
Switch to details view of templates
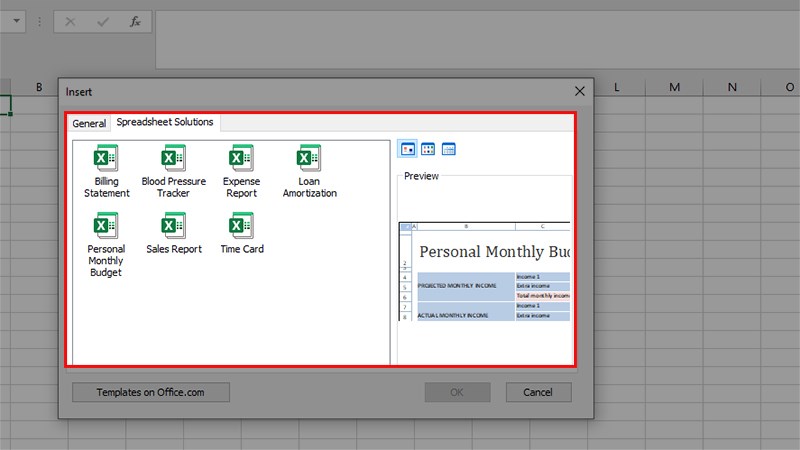click(x=448, y=149)
